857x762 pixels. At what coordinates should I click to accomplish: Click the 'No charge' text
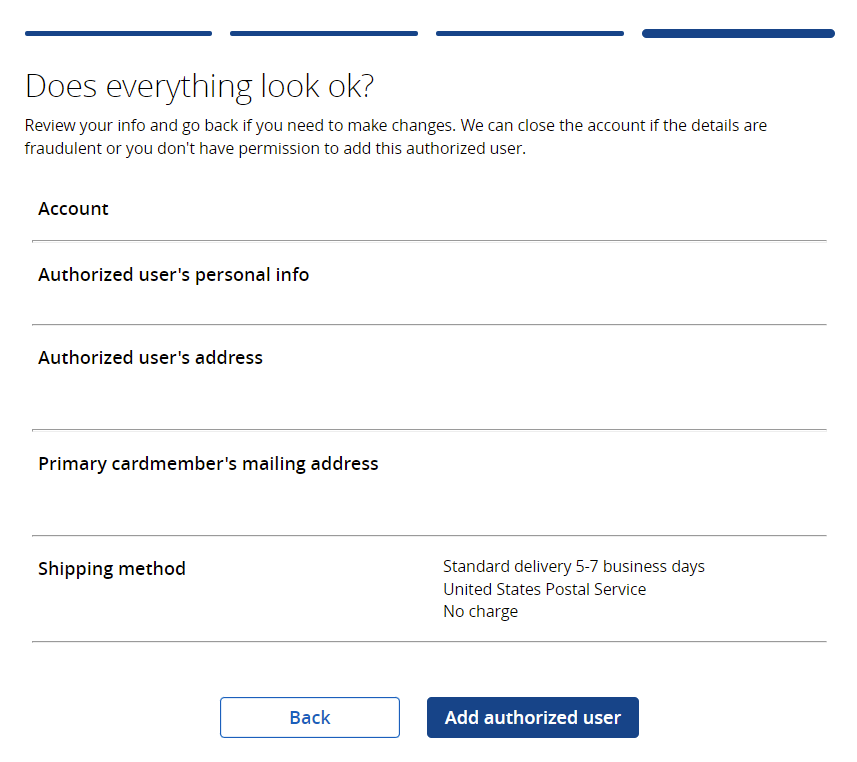click(x=480, y=611)
